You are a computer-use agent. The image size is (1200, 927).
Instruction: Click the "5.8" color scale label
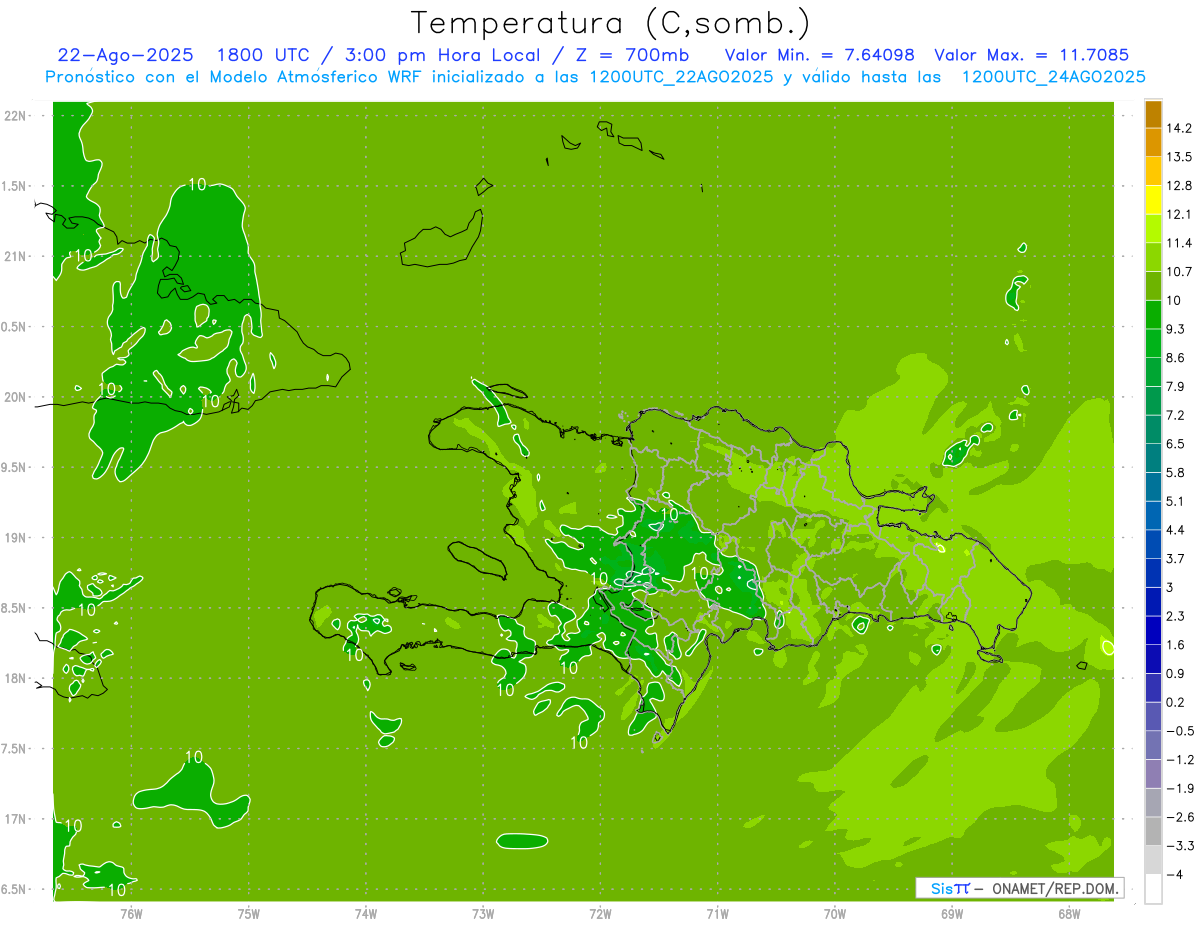tap(1176, 473)
